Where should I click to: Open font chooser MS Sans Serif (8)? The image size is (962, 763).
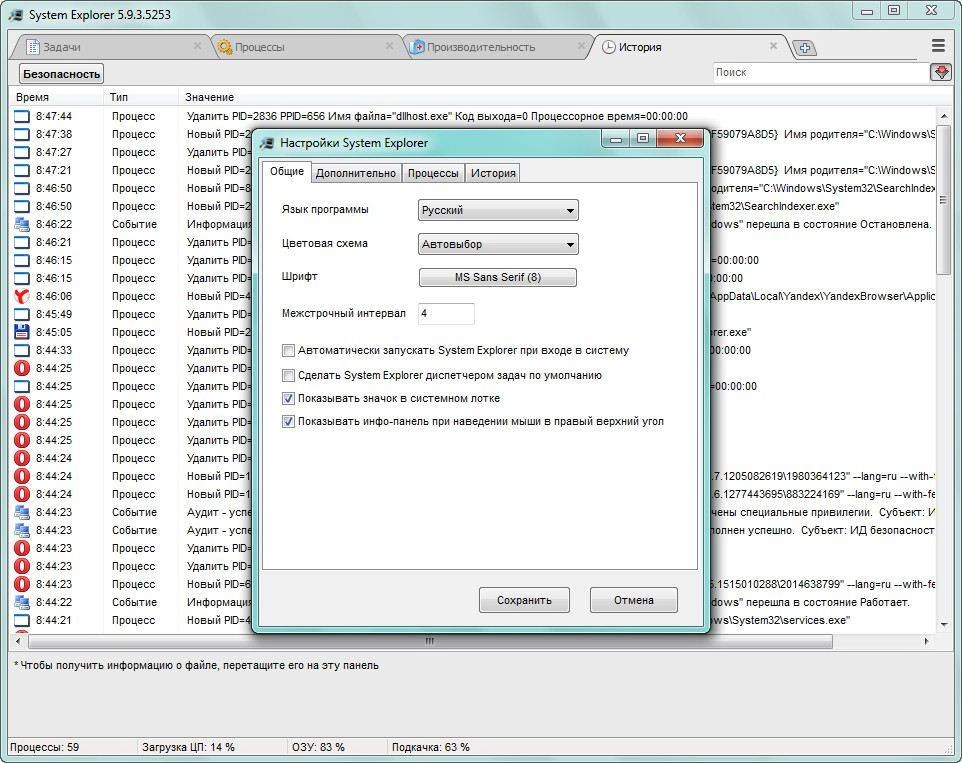(498, 277)
